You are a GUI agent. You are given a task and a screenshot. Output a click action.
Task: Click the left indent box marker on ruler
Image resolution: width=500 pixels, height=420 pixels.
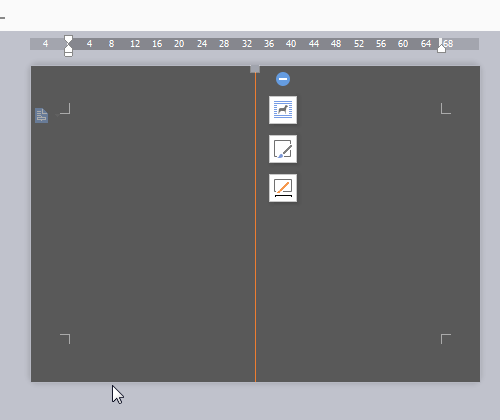68,54
